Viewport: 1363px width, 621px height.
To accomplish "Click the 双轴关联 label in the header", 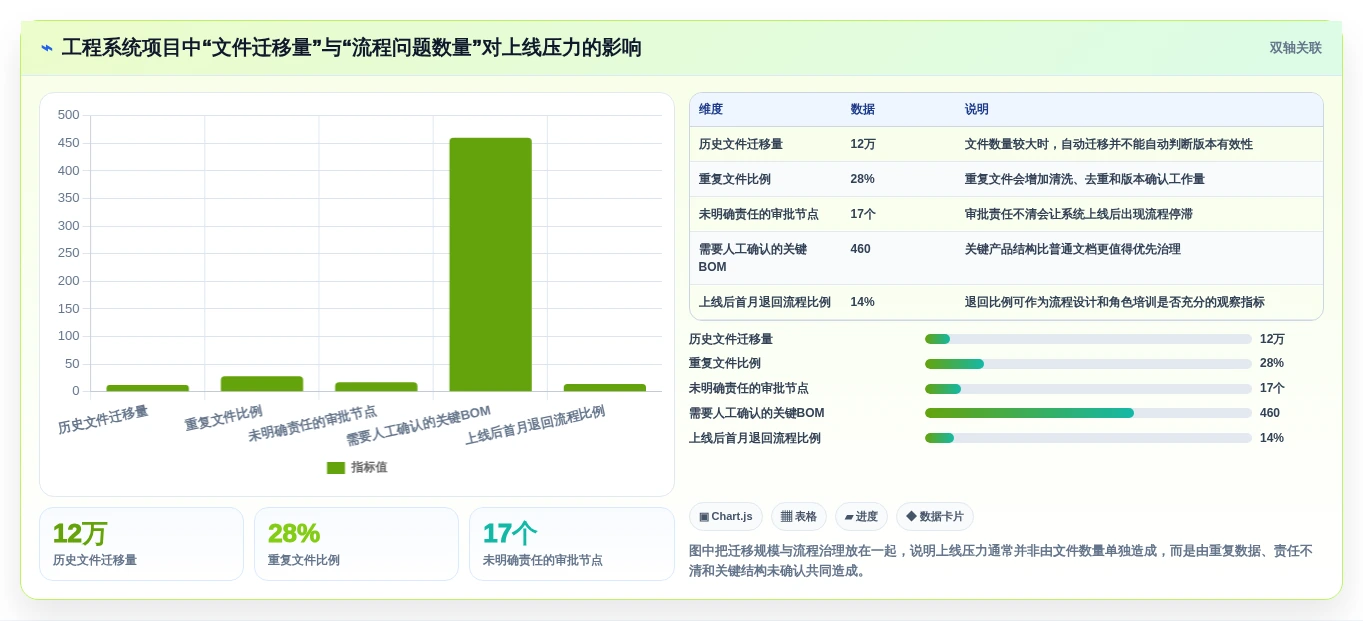I will [1295, 48].
